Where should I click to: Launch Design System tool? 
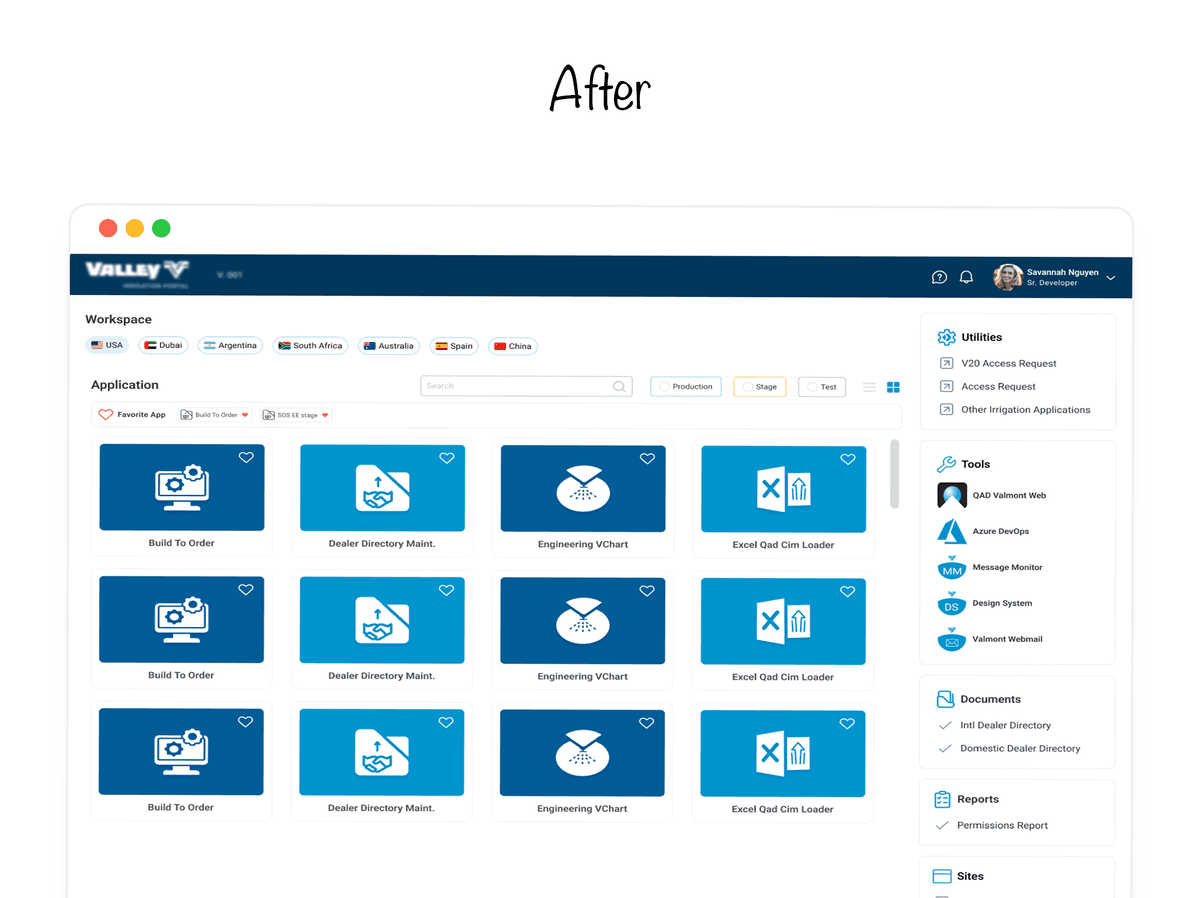click(x=985, y=604)
